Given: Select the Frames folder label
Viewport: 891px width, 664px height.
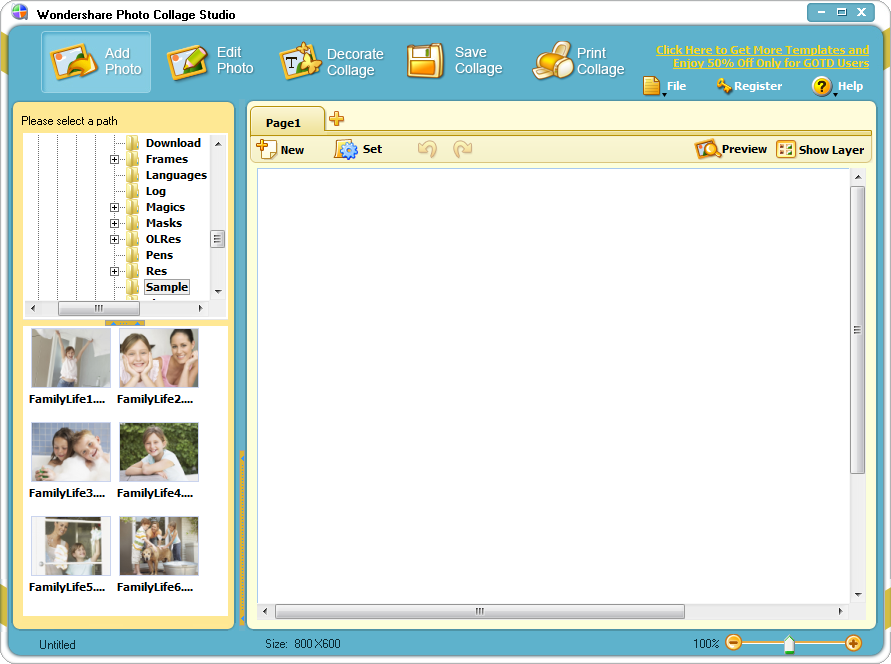Looking at the screenshot, I should pyautogui.click(x=166, y=159).
